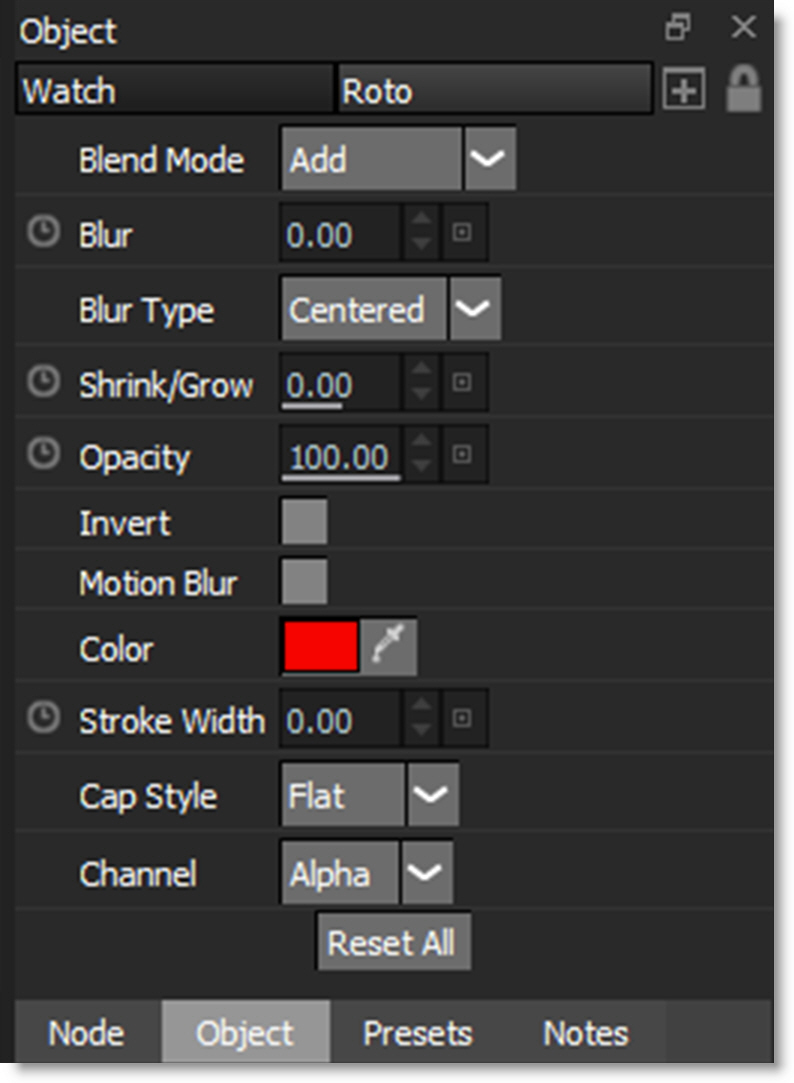This screenshot has height=1083, width=794.
Task: Switch to the Node tab
Action: (x=86, y=1033)
